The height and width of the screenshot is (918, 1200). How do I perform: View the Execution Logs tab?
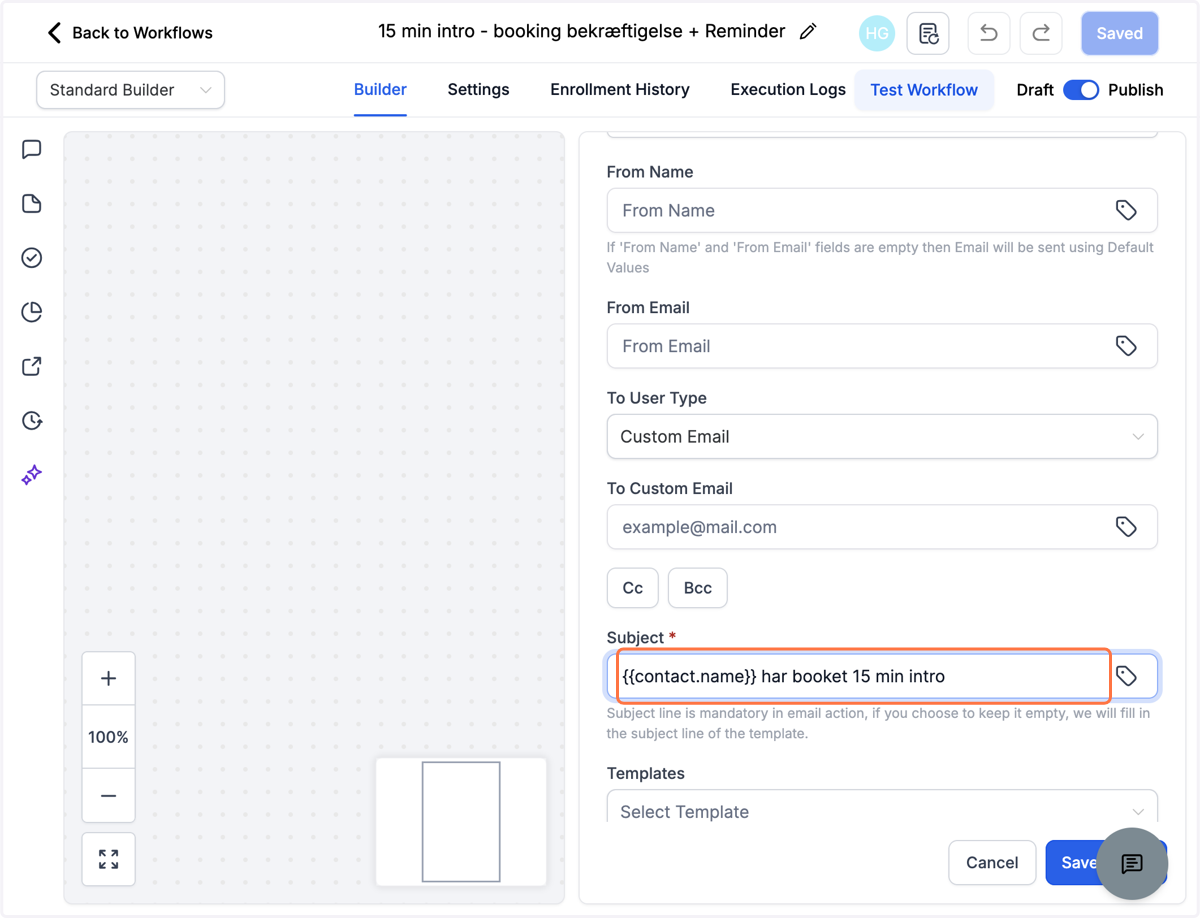(788, 90)
